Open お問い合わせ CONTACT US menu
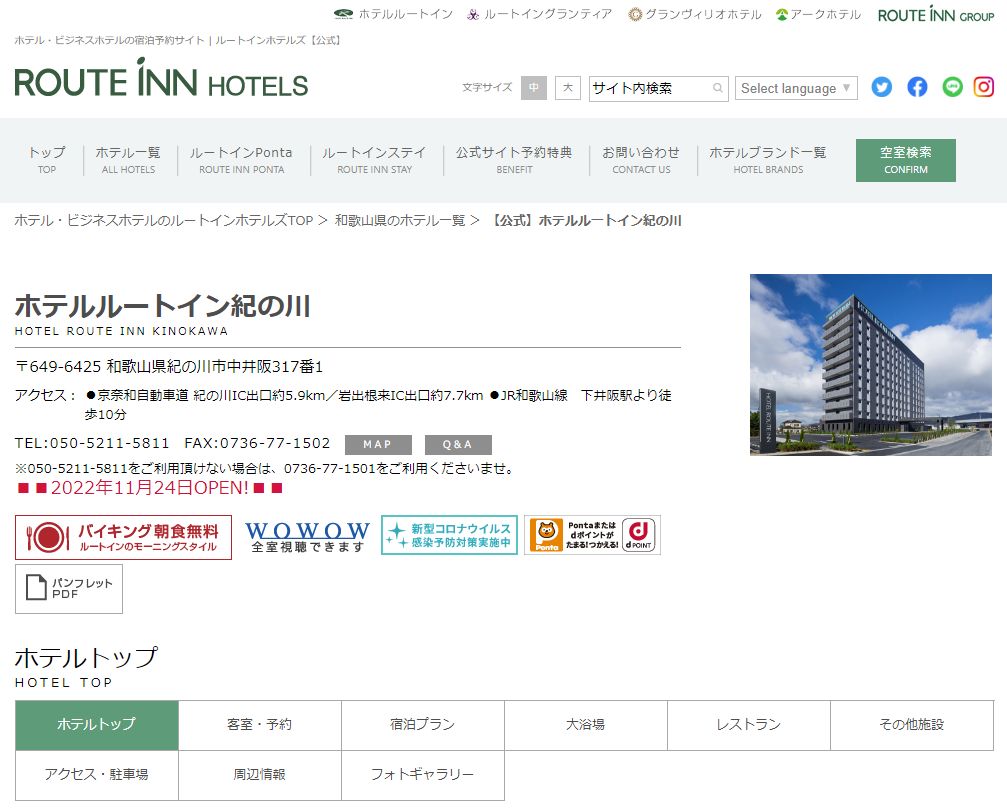The image size is (1007, 809). [641, 160]
